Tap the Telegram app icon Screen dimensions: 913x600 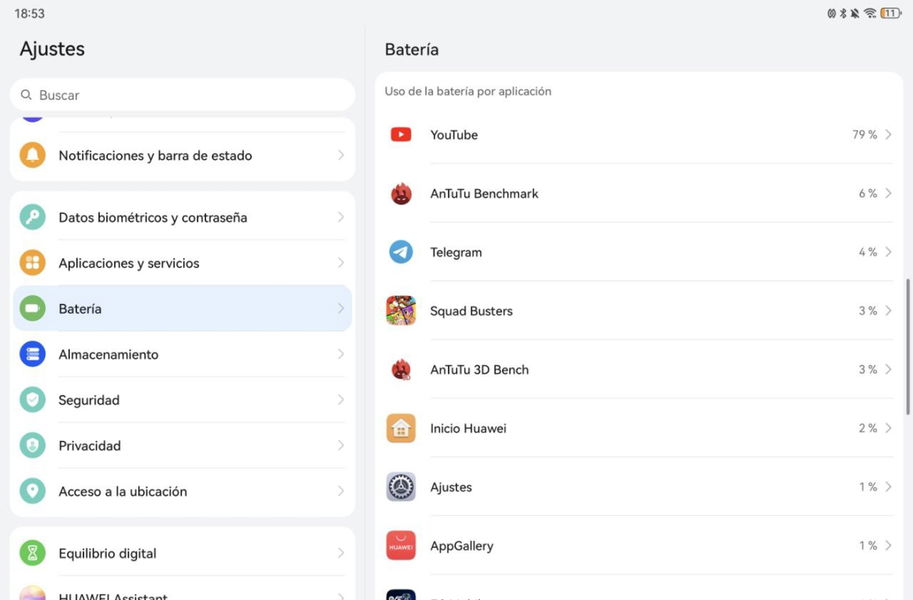(x=401, y=252)
